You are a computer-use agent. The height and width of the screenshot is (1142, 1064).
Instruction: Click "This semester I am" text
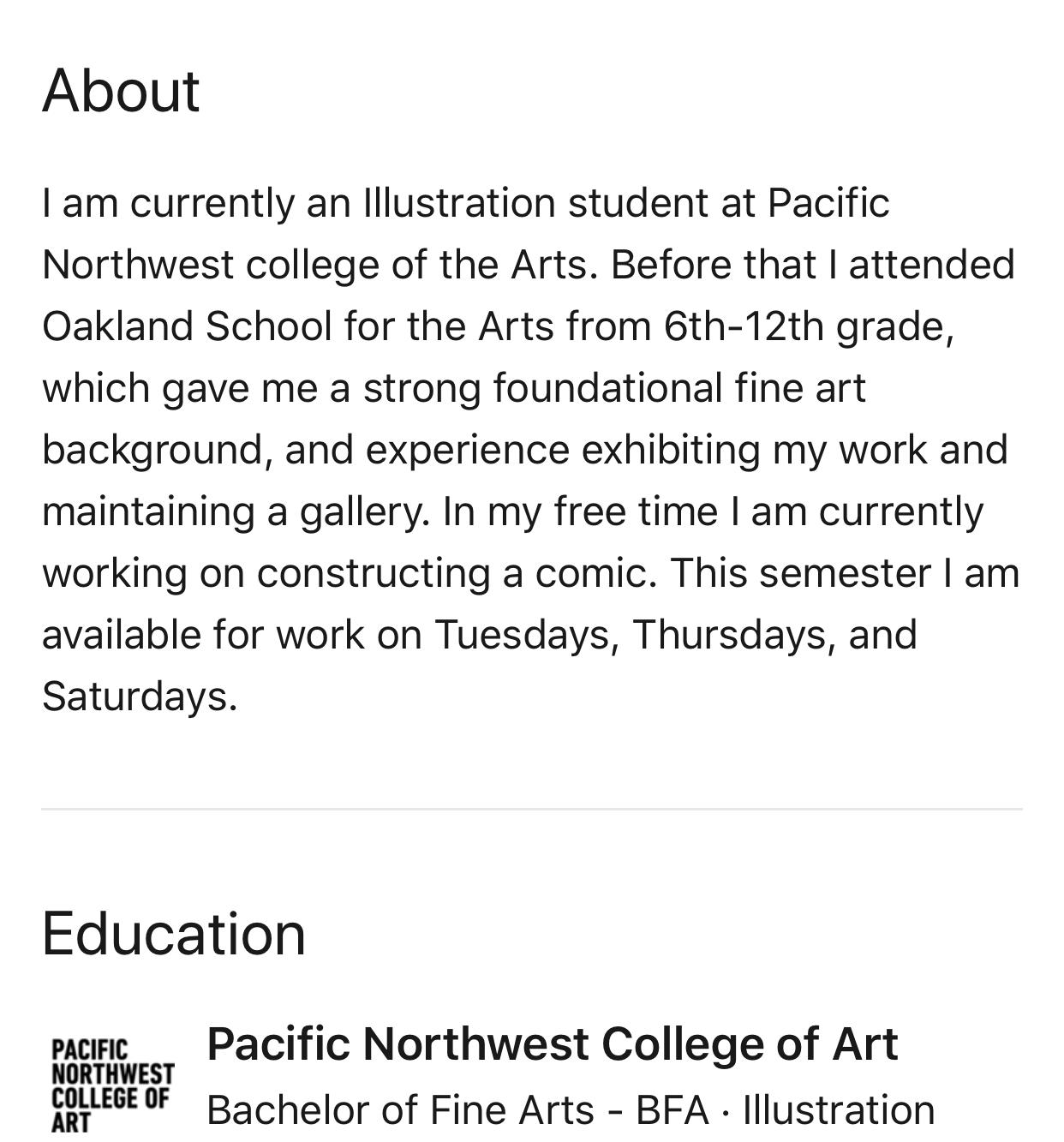[x=845, y=573]
